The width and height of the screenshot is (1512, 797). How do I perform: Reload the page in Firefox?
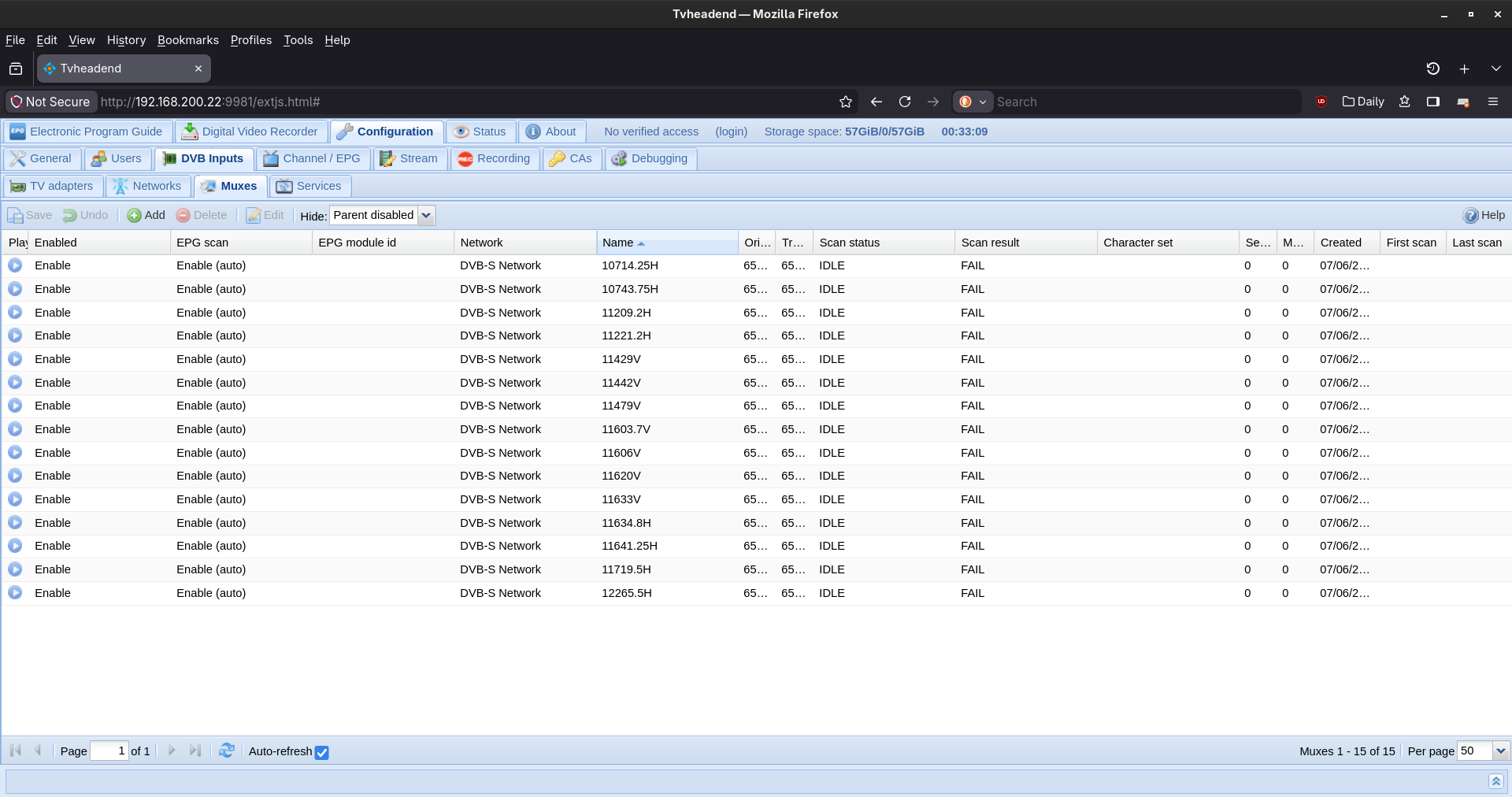(905, 102)
